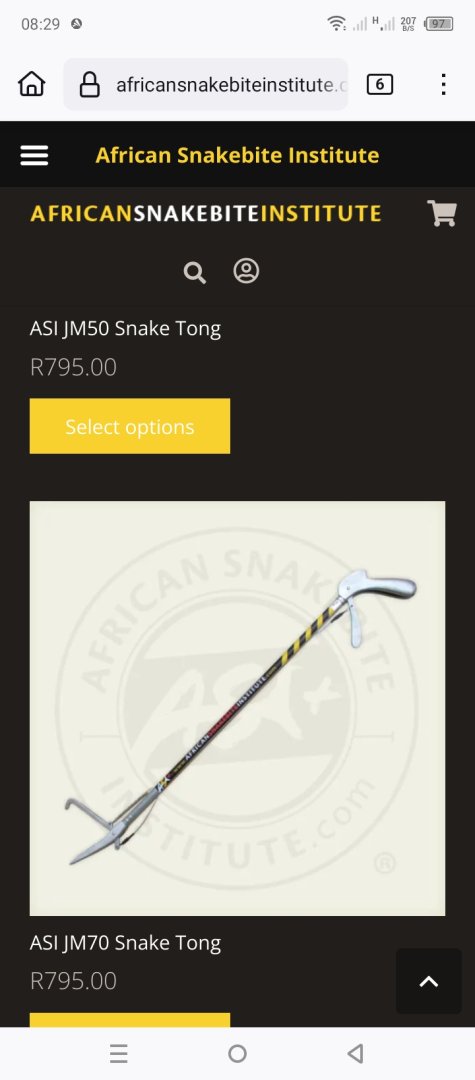Open the browser three-dot menu
Viewport: 475px width, 1080px height.
point(443,84)
